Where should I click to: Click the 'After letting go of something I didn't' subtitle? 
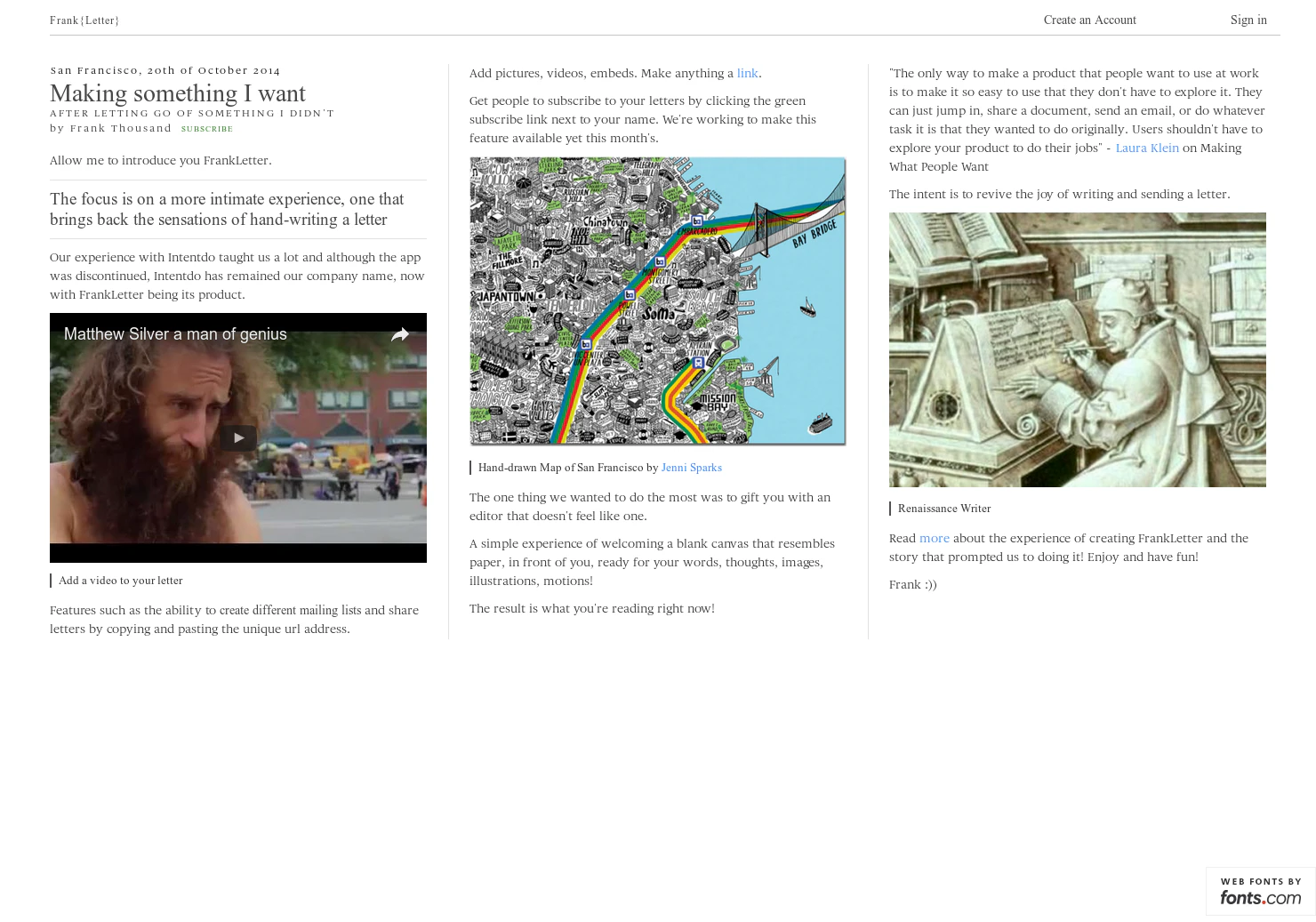pos(192,113)
